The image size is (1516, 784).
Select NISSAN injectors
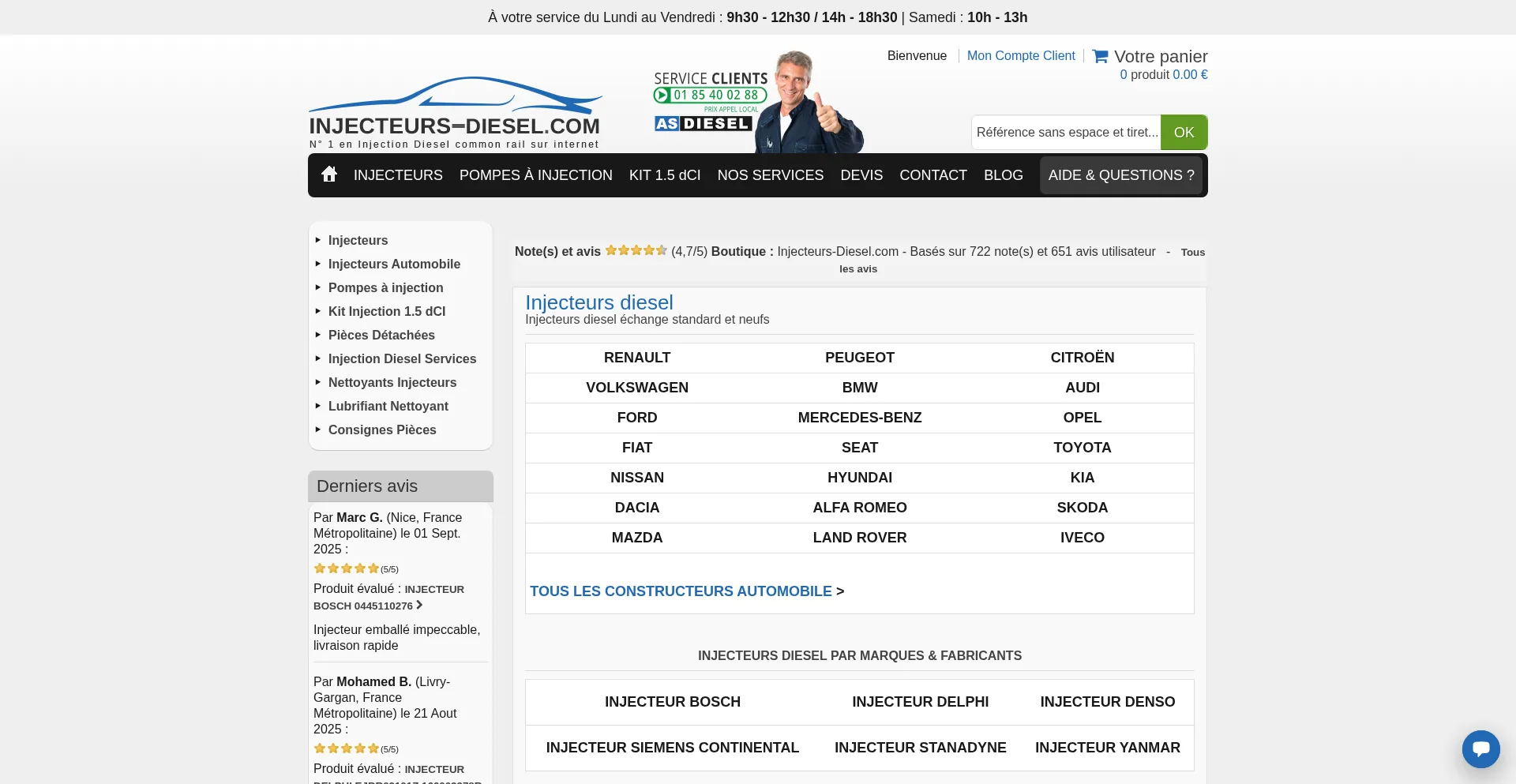click(x=637, y=478)
